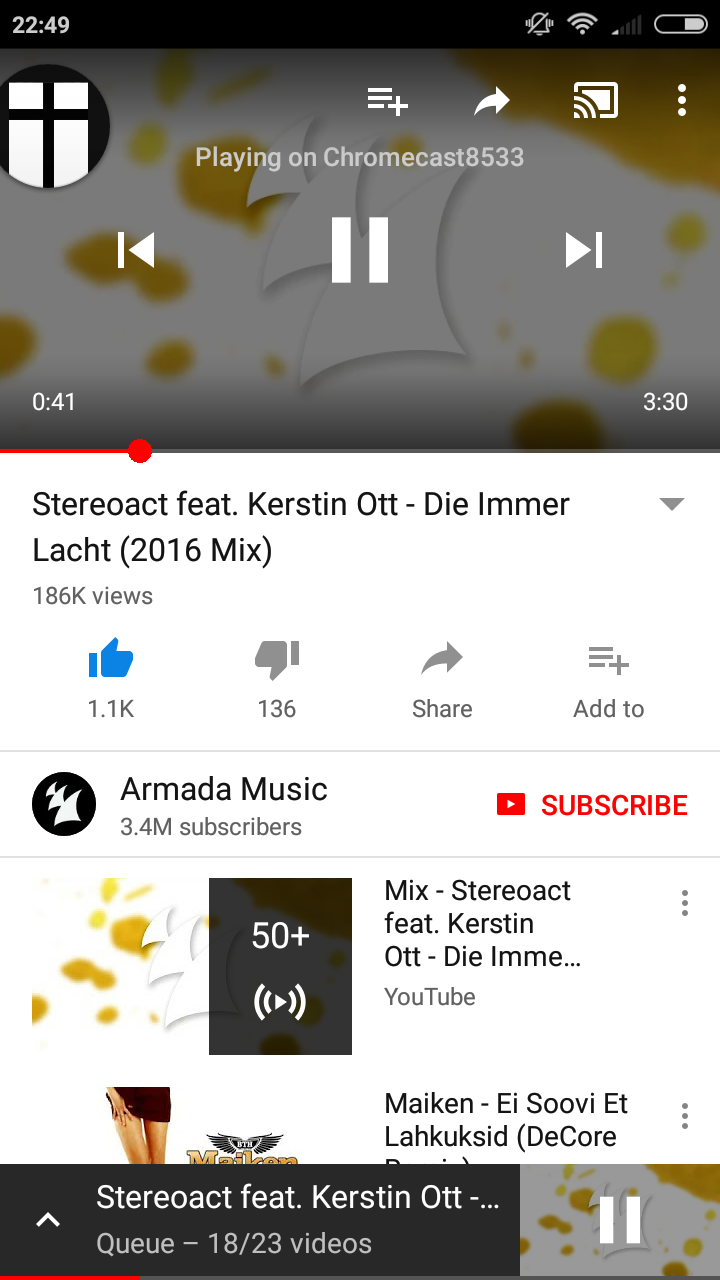
Task: Pause the video with the center button
Action: click(x=360, y=250)
